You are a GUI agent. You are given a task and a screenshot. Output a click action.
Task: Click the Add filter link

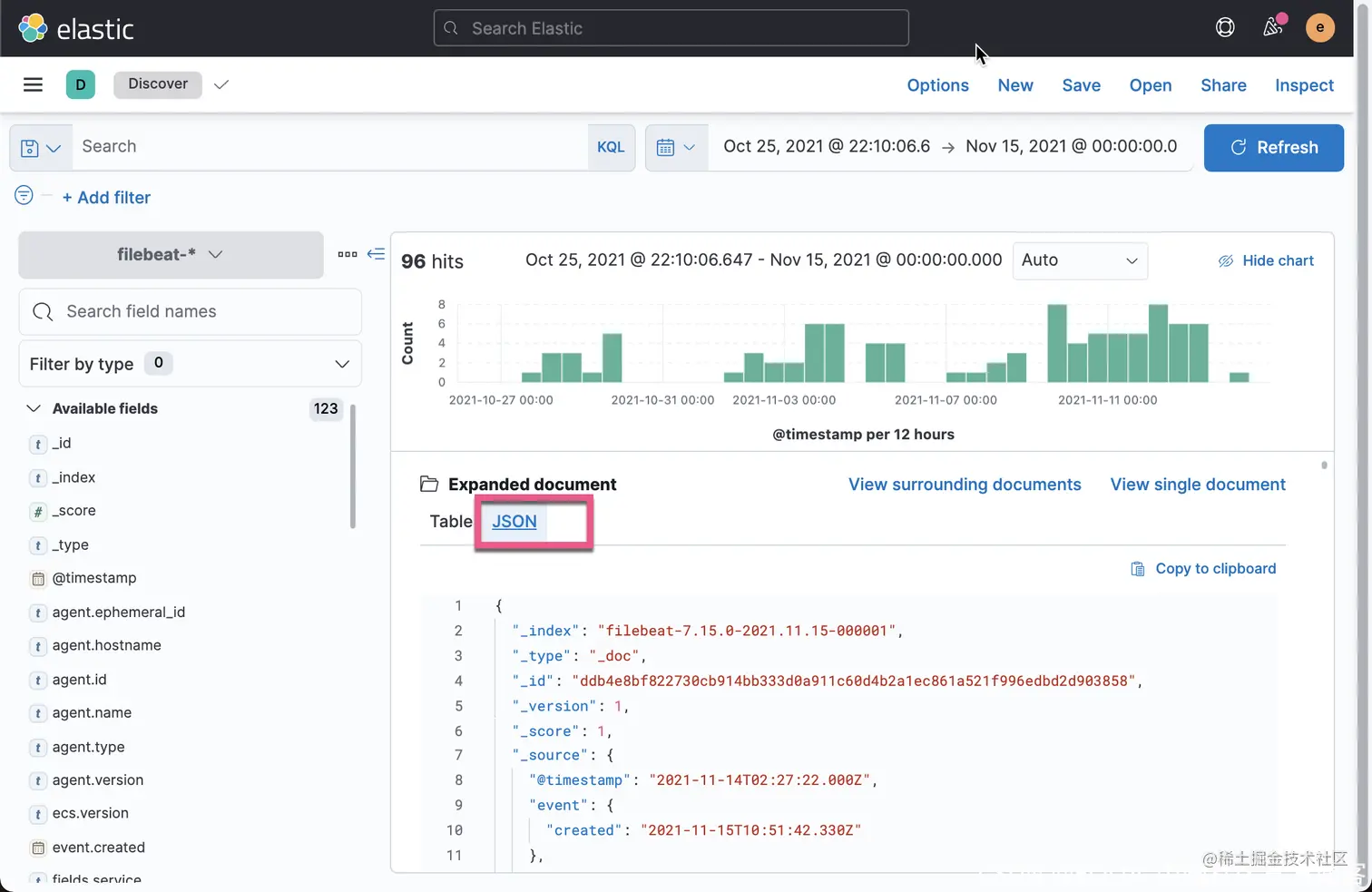106,198
